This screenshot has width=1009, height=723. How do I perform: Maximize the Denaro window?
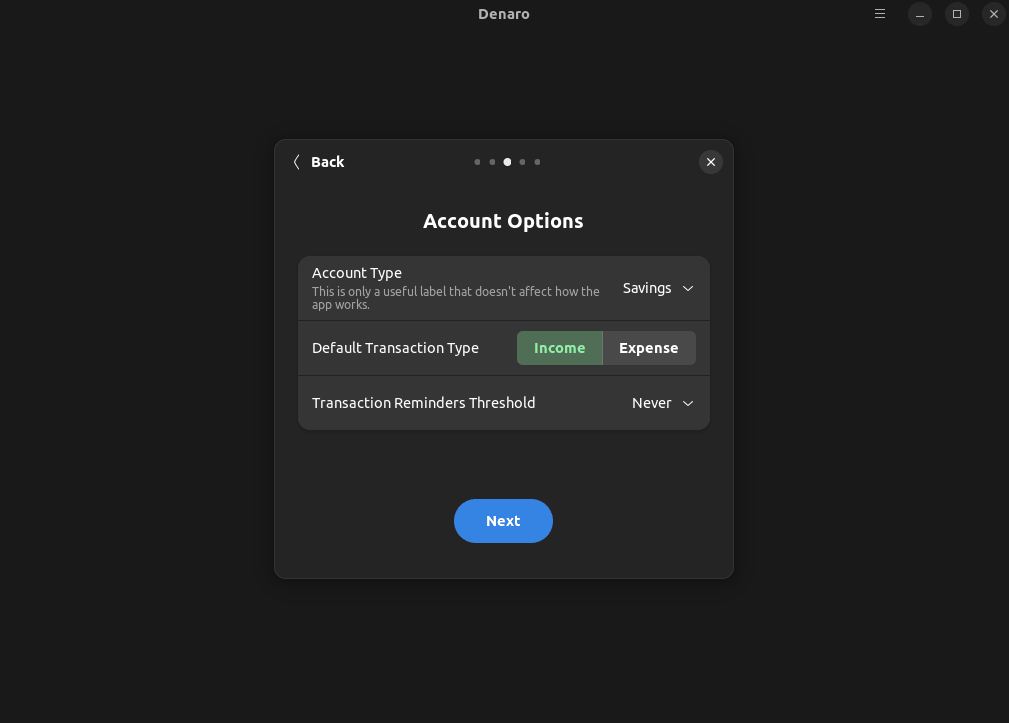957,14
